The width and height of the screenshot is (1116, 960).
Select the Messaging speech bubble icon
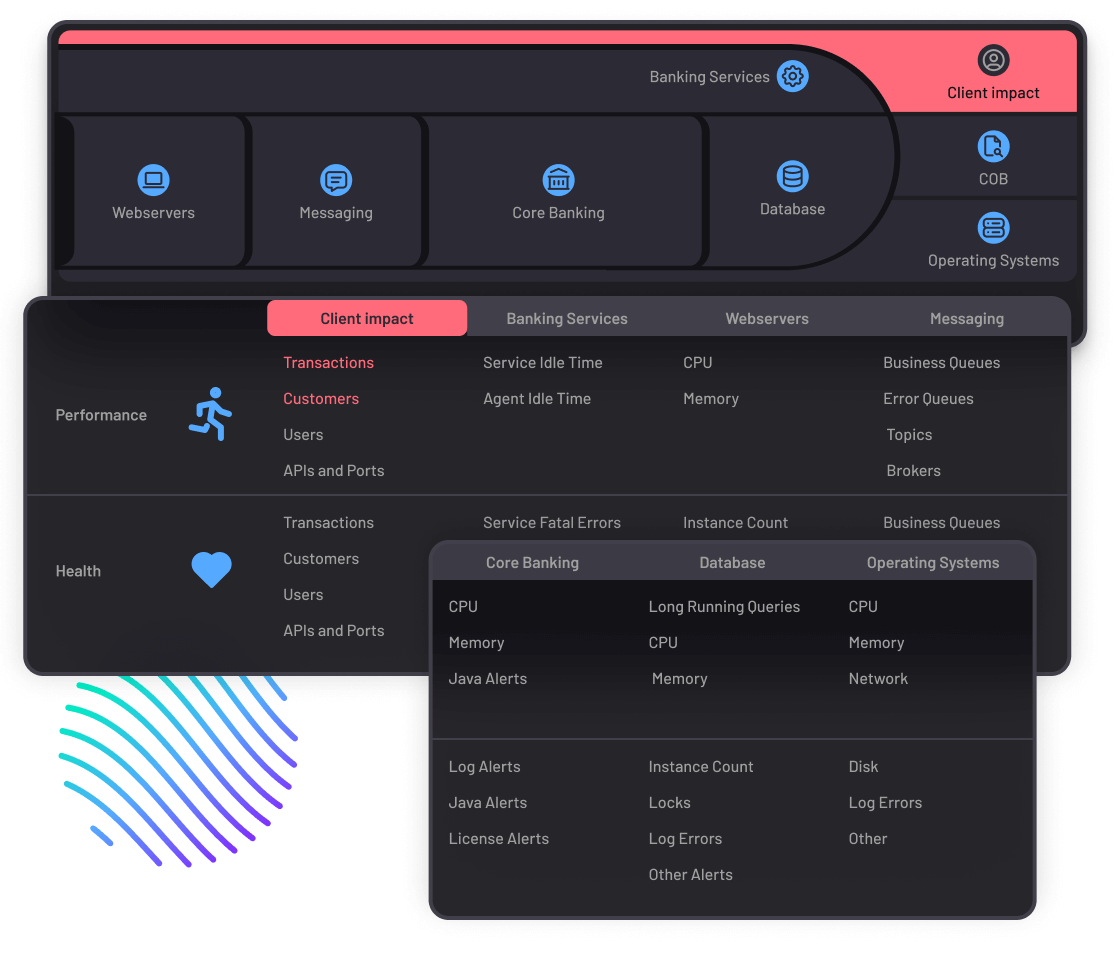[x=336, y=180]
